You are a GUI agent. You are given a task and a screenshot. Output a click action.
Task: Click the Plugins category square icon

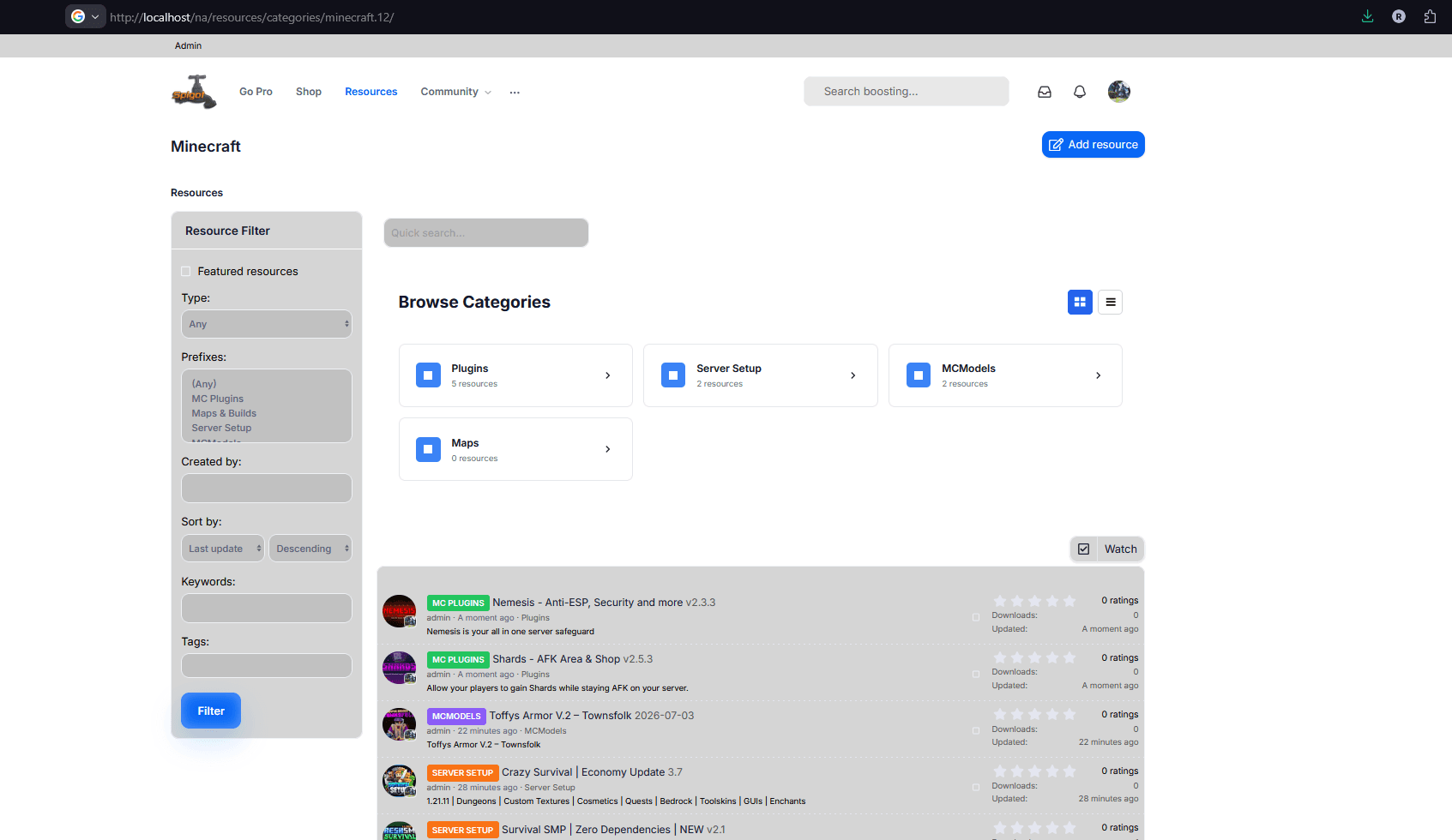[428, 375]
